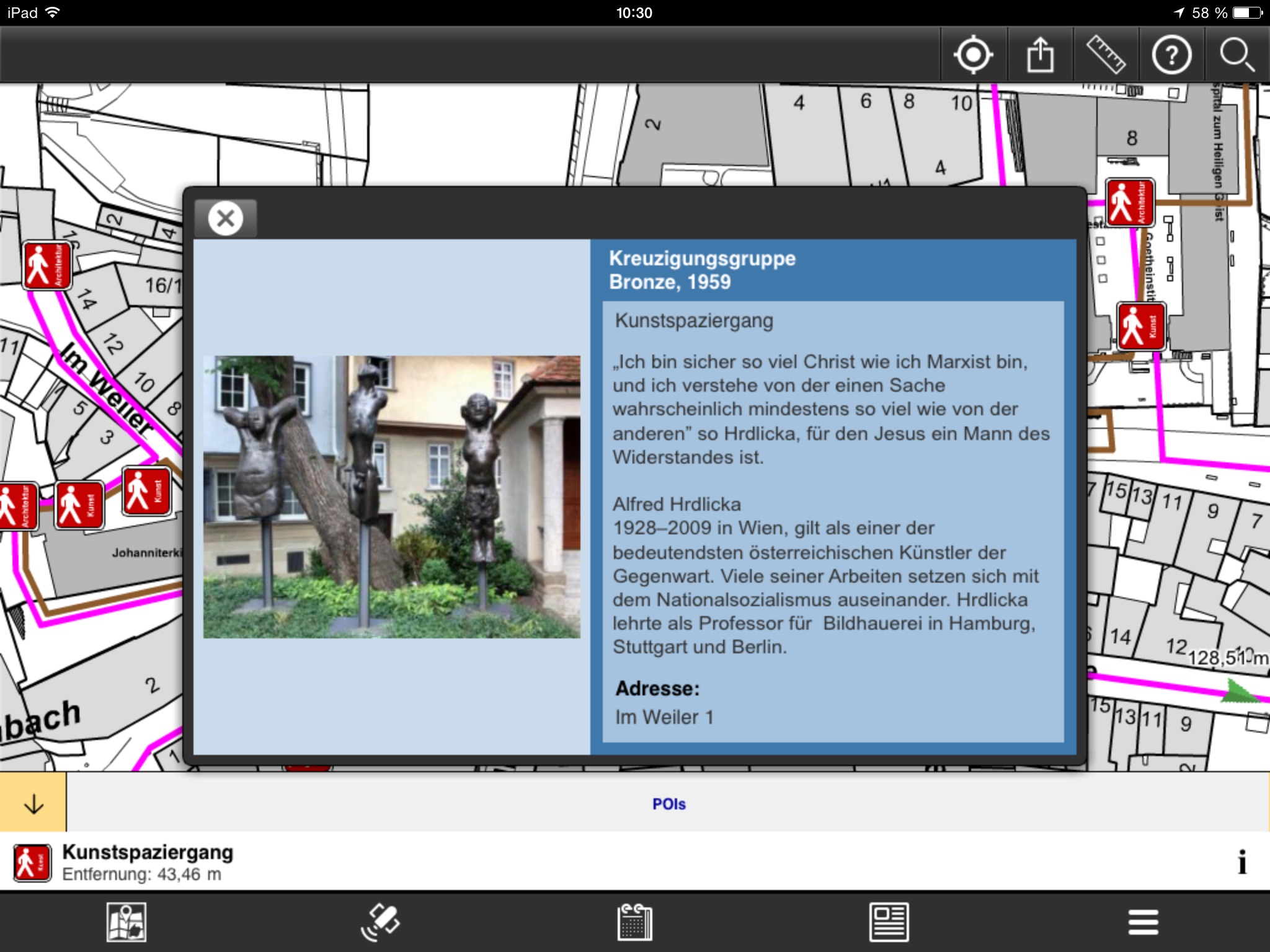Tap the Architektur marker at top right

click(x=1130, y=203)
